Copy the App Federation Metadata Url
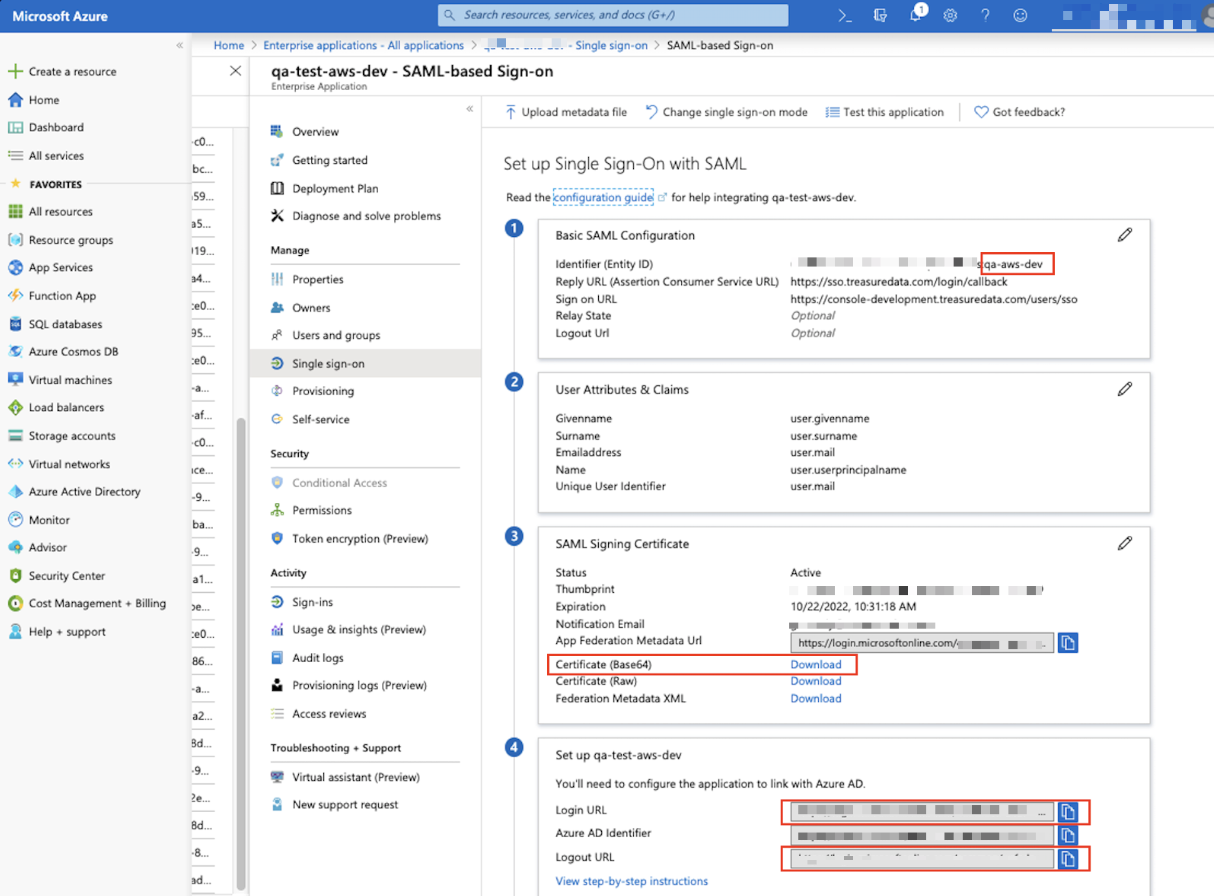The image size is (1214, 896). click(1067, 643)
